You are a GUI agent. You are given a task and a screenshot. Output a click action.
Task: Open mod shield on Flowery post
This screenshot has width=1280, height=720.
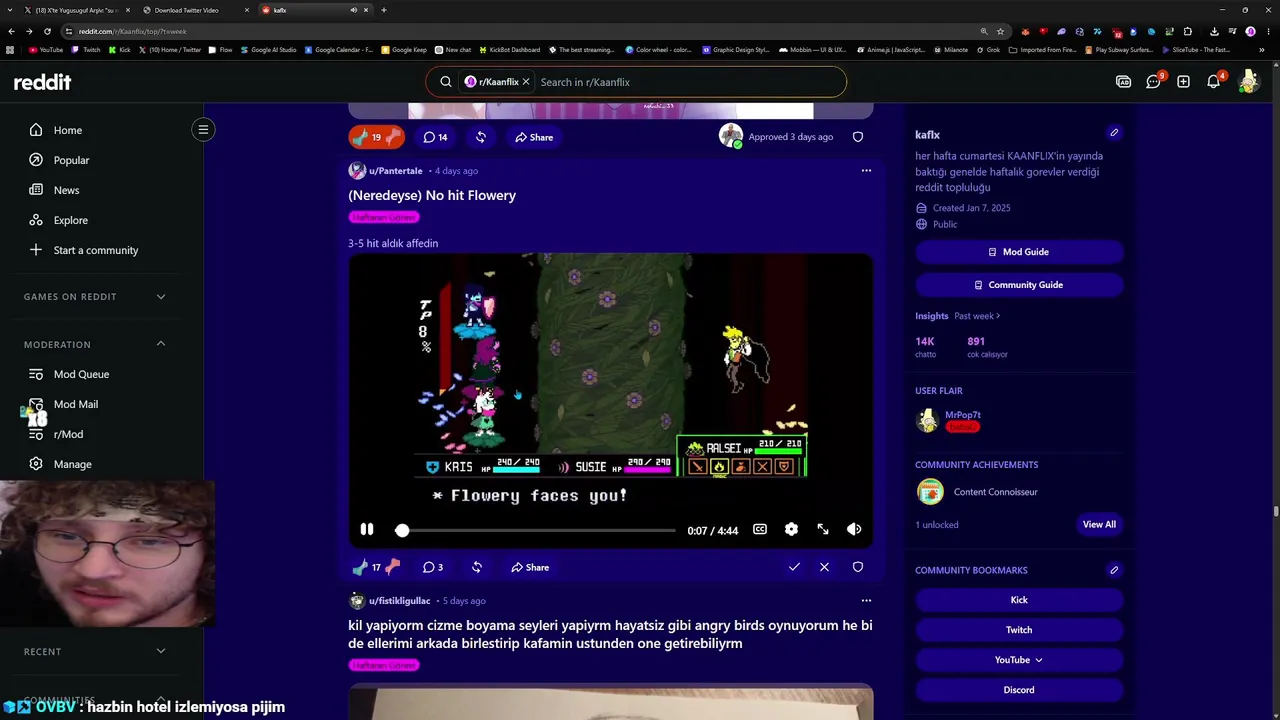857,567
